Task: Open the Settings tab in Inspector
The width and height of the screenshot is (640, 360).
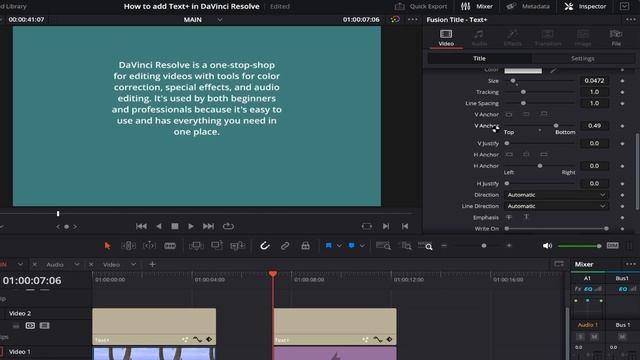Action: point(583,58)
